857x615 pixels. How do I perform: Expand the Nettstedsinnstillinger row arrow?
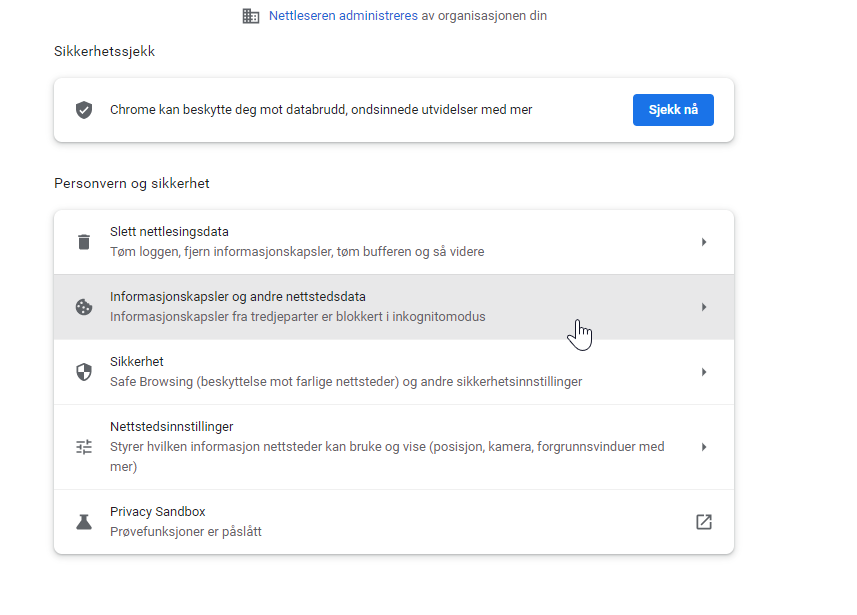pos(703,447)
